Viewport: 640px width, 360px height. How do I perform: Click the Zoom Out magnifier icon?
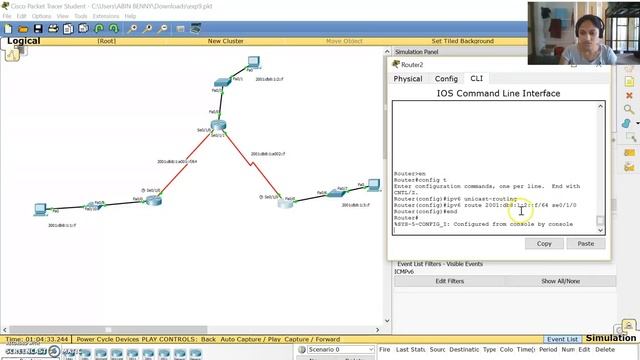click(162, 29)
